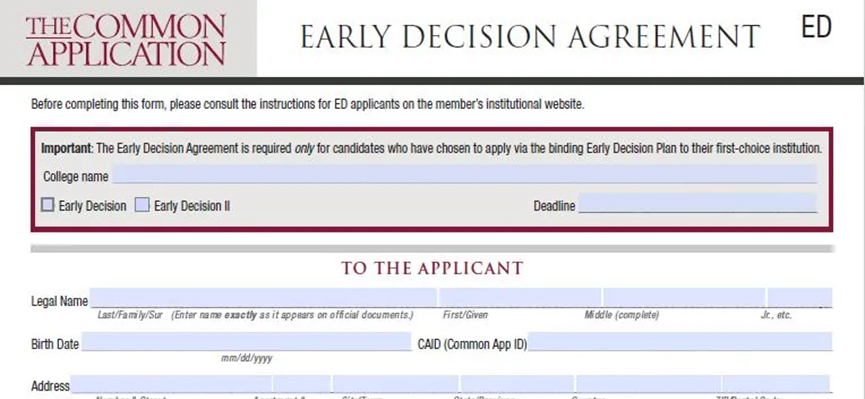
Task: Click the ED label in the header corner
Action: point(816,26)
